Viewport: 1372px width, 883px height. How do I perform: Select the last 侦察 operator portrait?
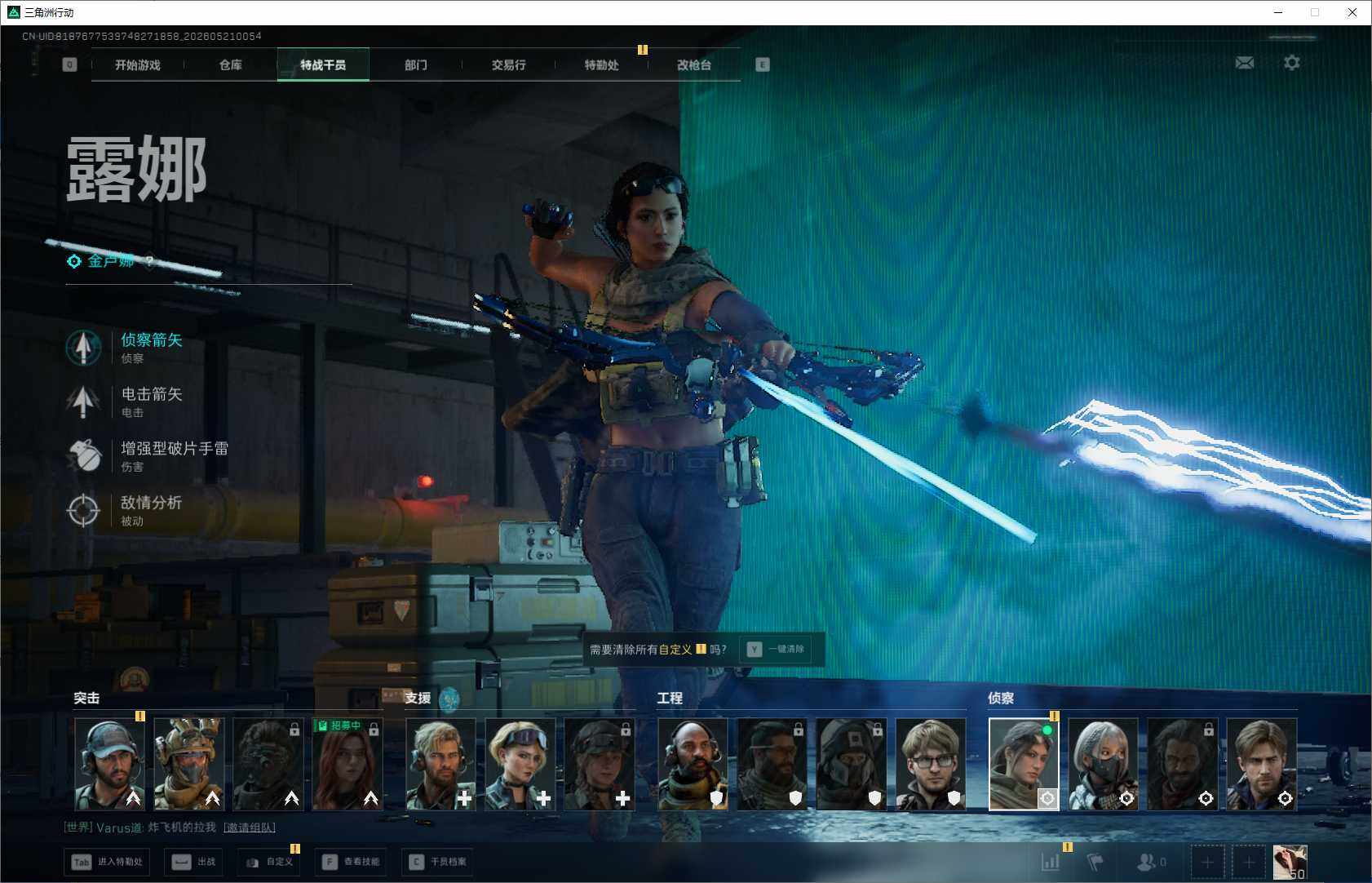coord(1261,764)
